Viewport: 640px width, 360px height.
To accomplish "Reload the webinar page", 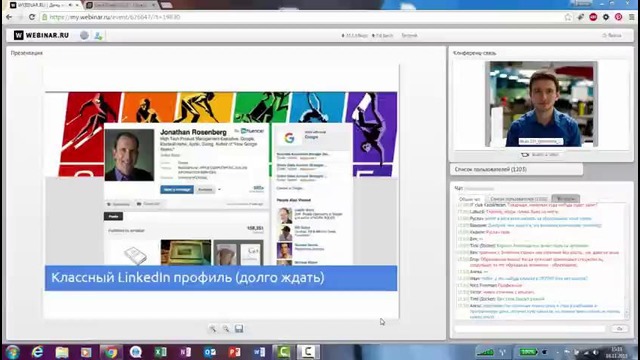I will [32, 17].
